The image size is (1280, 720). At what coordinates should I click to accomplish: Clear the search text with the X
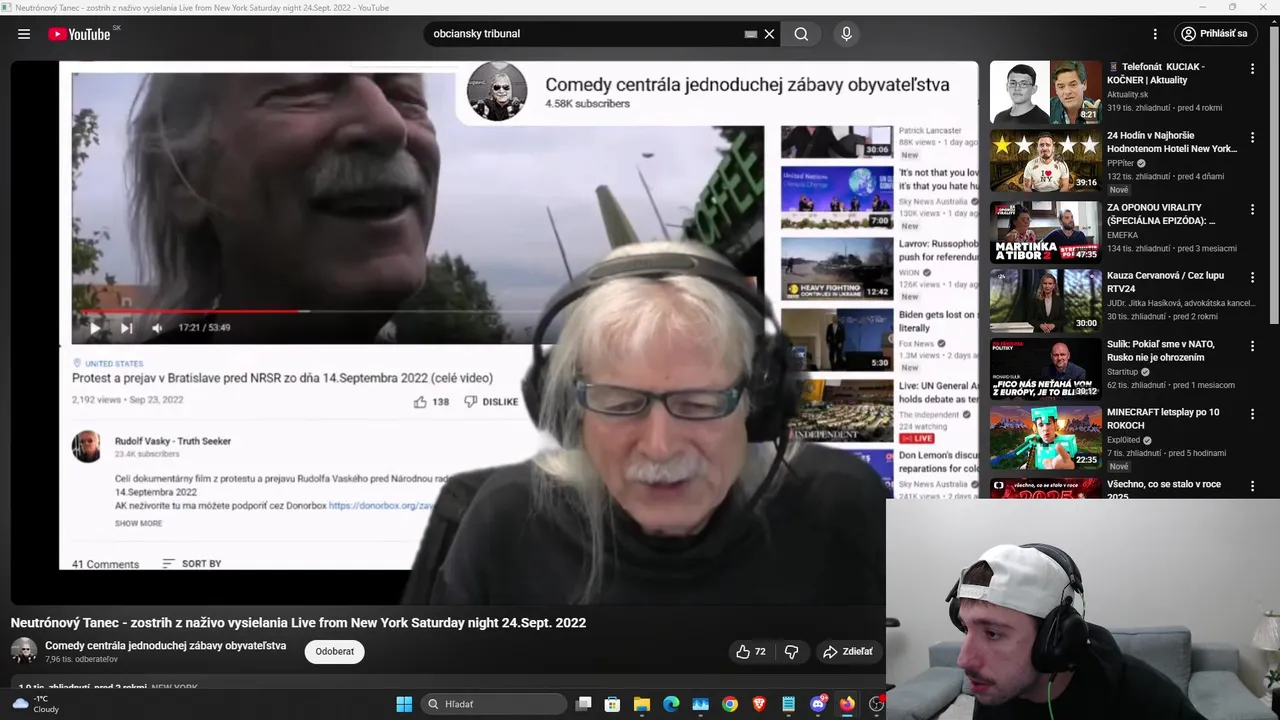769,34
